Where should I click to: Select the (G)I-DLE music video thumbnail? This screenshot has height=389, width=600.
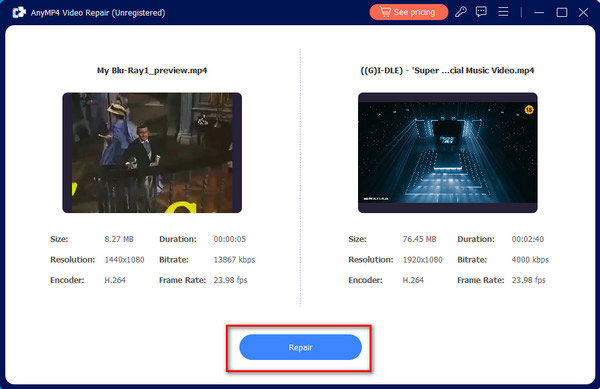click(447, 153)
